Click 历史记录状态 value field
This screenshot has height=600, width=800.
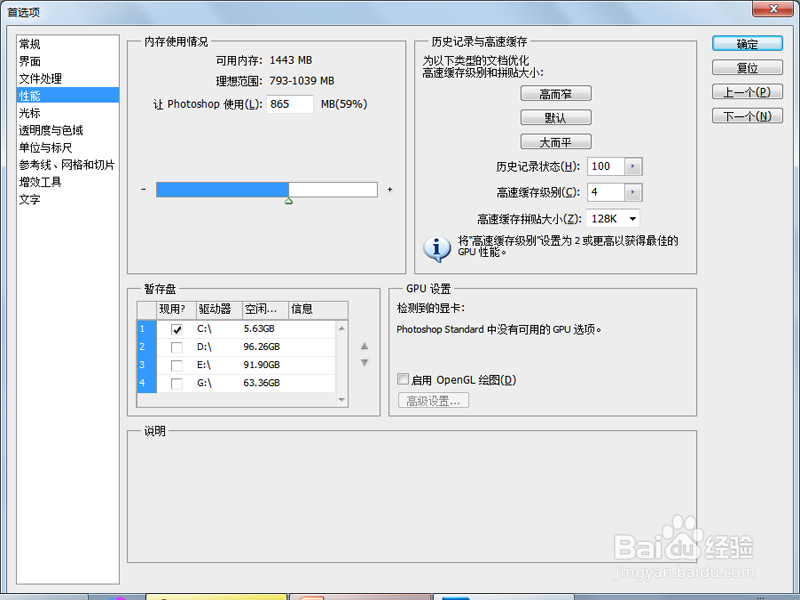[606, 166]
